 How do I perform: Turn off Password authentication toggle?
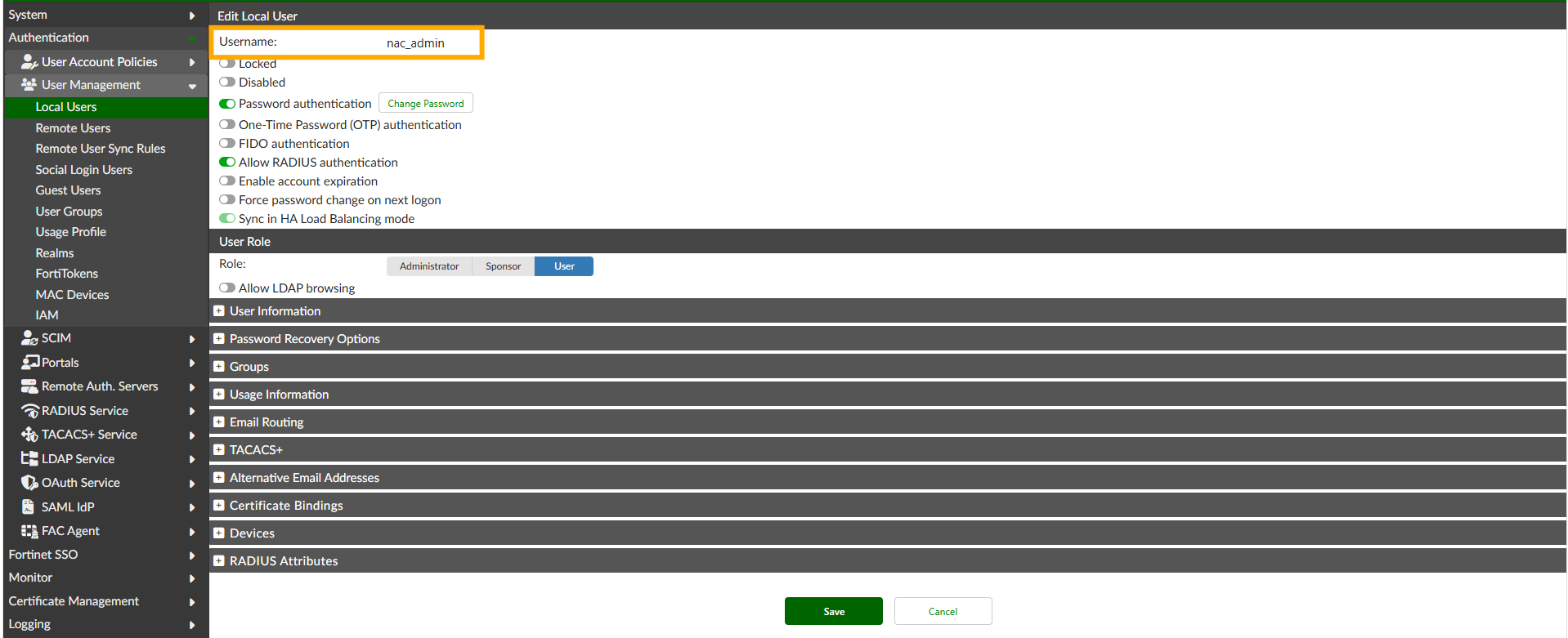[x=227, y=104]
